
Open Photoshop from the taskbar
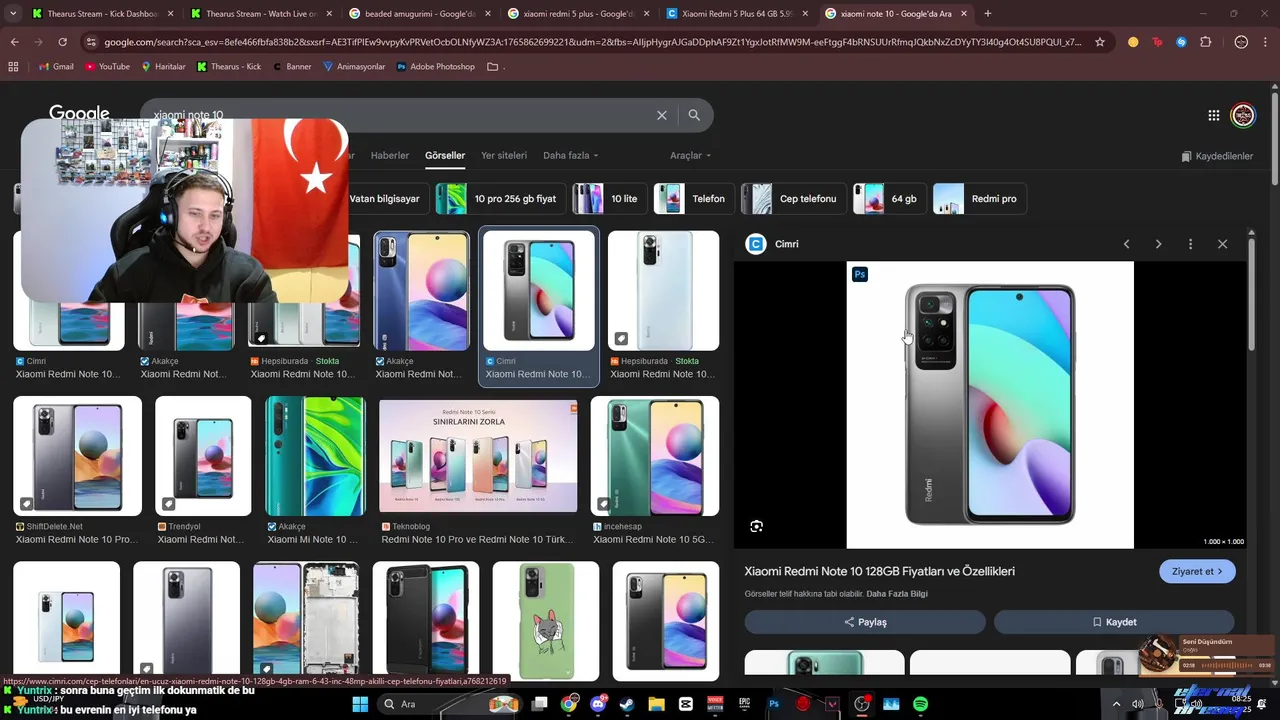point(773,704)
